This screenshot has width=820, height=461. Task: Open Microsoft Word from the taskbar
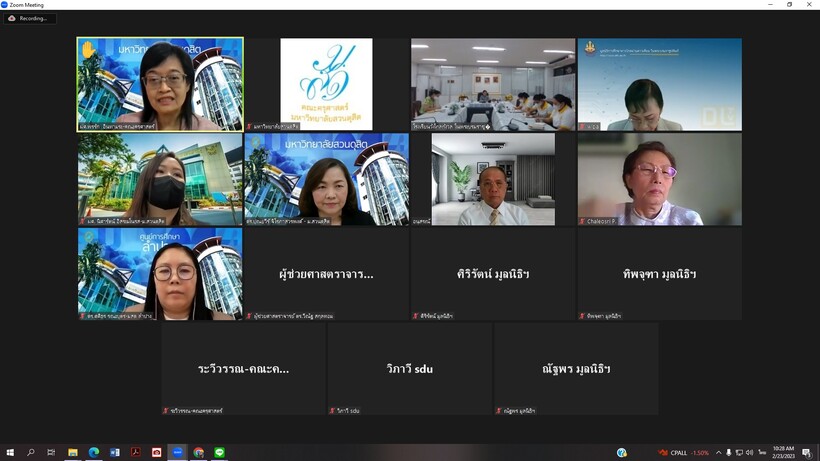(x=115, y=453)
